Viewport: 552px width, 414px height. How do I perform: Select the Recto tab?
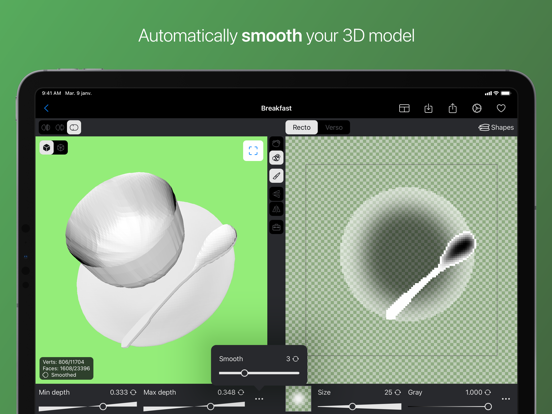point(302,127)
